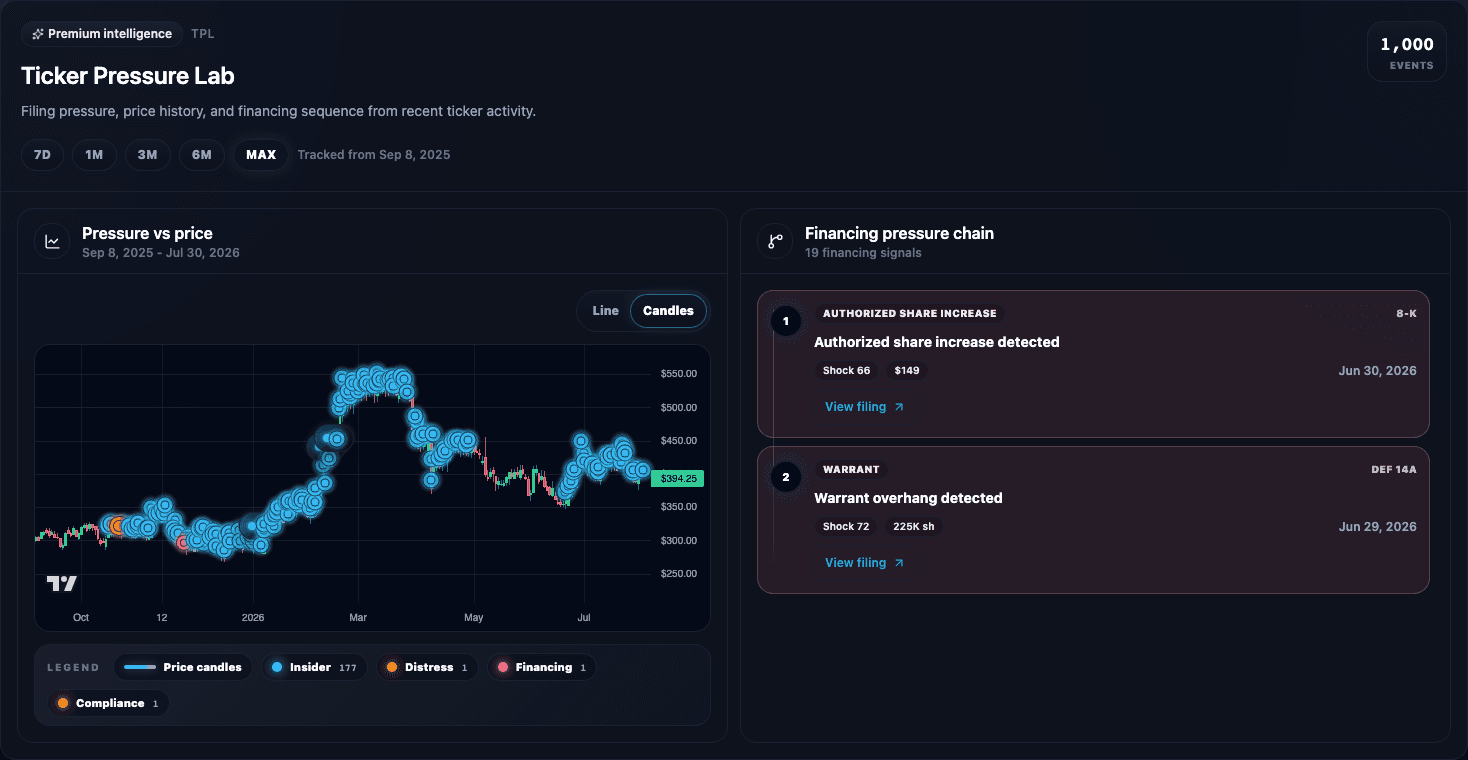Select the Candles chart view
The height and width of the screenshot is (760, 1468).
click(668, 311)
